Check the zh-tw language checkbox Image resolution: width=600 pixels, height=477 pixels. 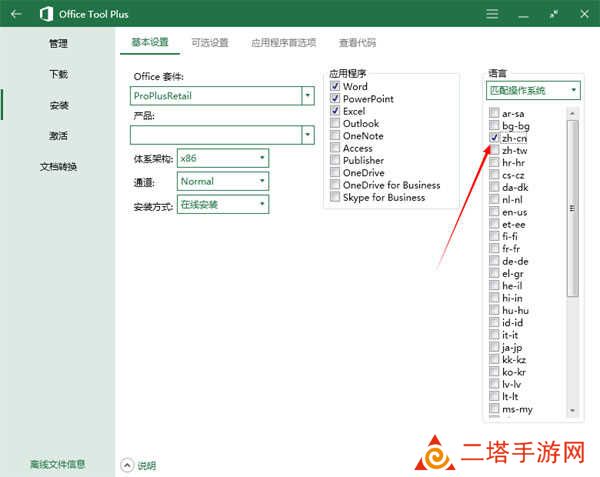coord(494,150)
